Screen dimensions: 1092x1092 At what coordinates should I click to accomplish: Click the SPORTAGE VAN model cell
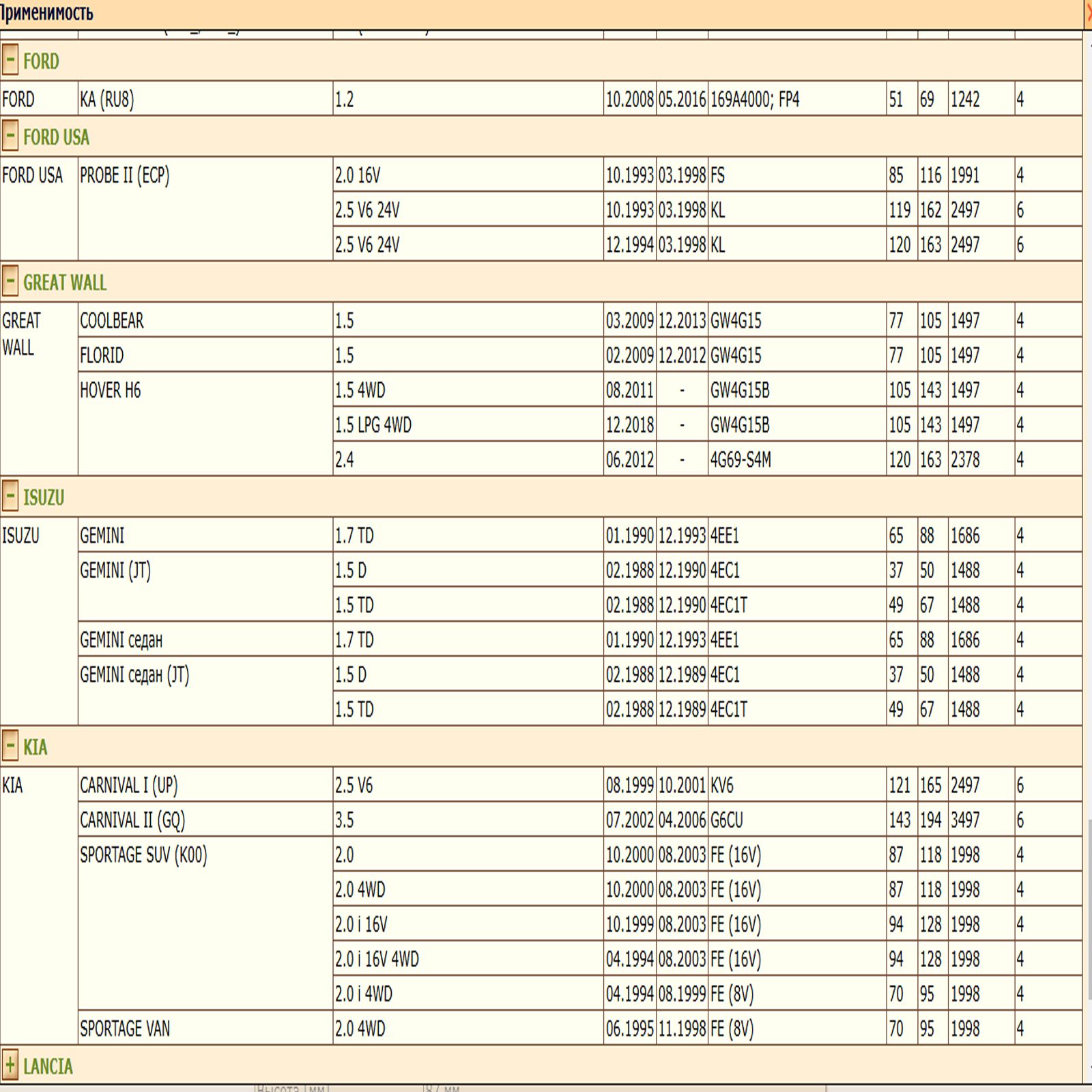click(125, 1029)
